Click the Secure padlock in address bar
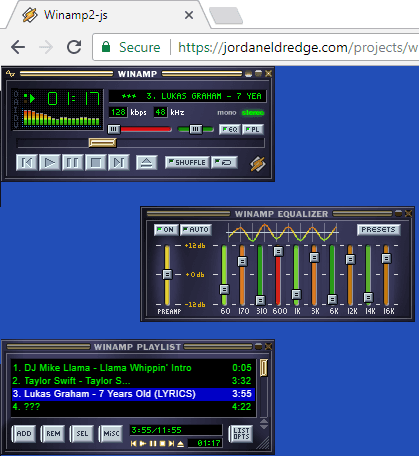The width and height of the screenshot is (419, 456). 106,47
